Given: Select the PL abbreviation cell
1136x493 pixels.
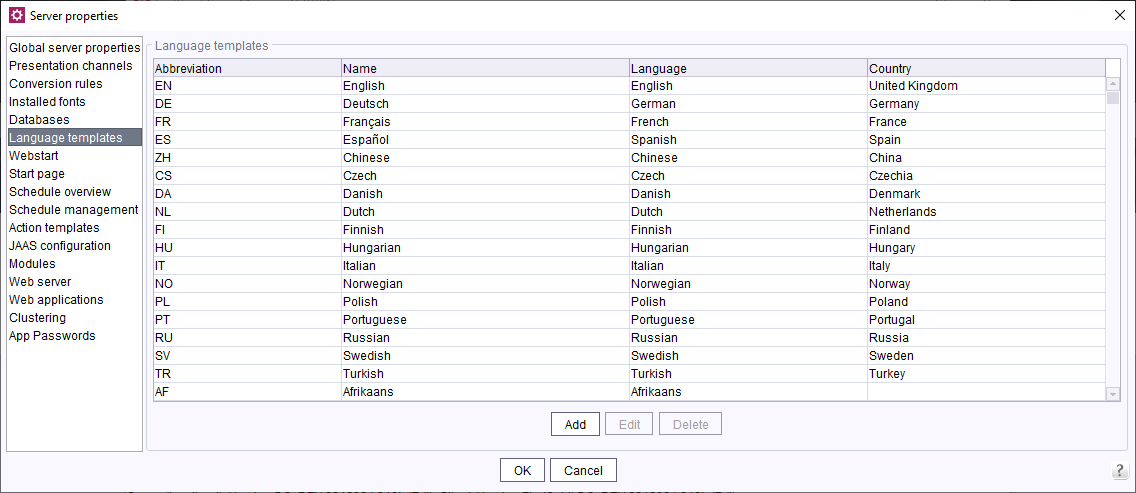Looking at the screenshot, I should click(247, 302).
